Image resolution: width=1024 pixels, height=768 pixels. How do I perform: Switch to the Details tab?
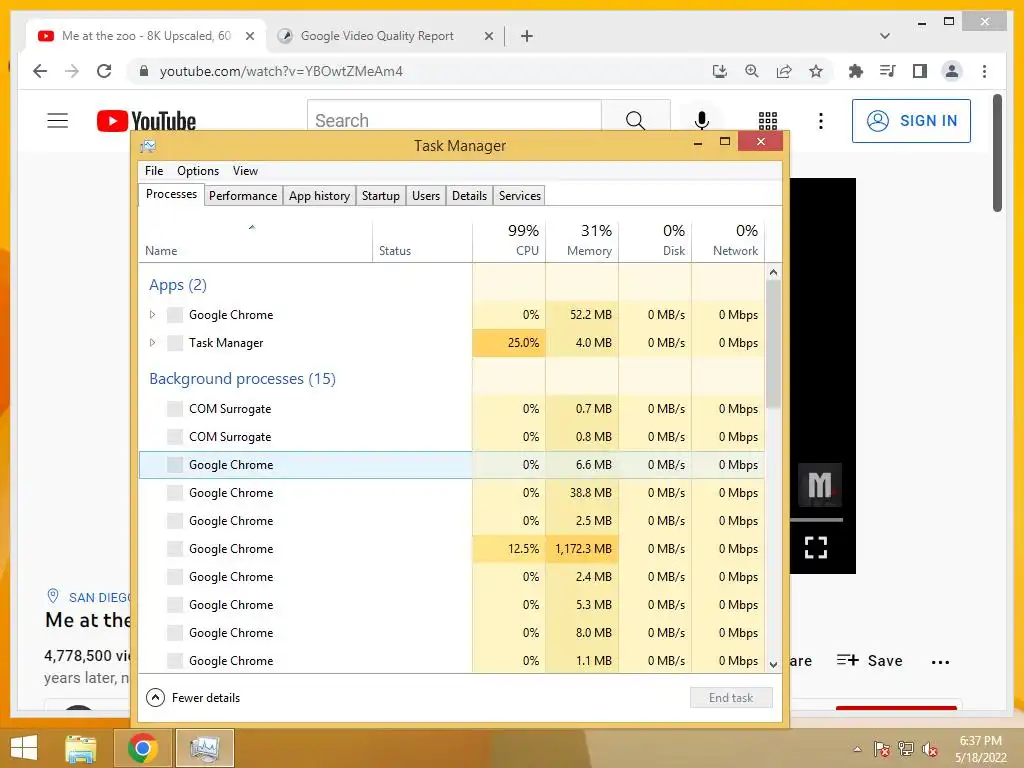pos(470,196)
